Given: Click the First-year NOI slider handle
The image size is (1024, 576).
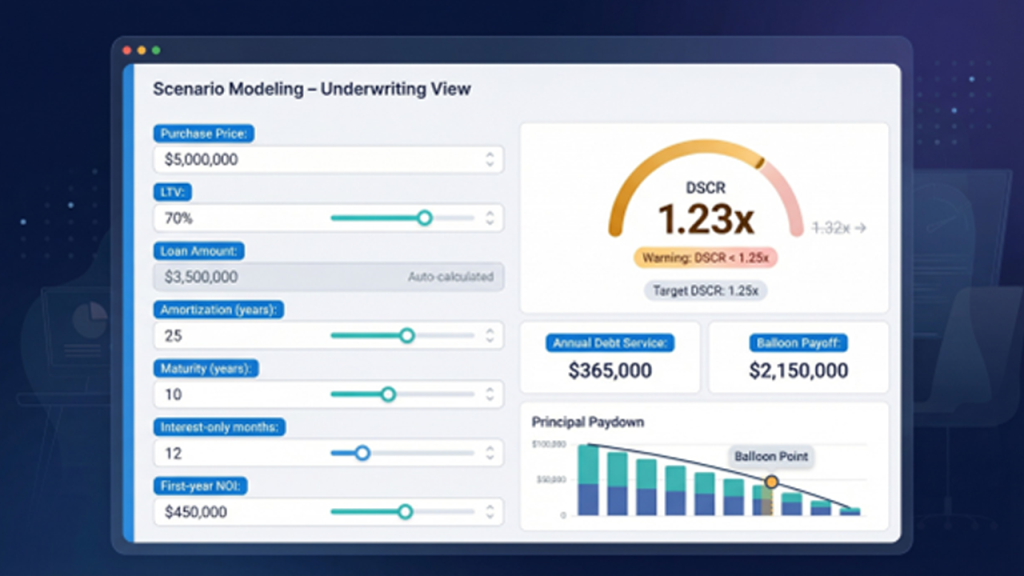Looking at the screenshot, I should [404, 512].
